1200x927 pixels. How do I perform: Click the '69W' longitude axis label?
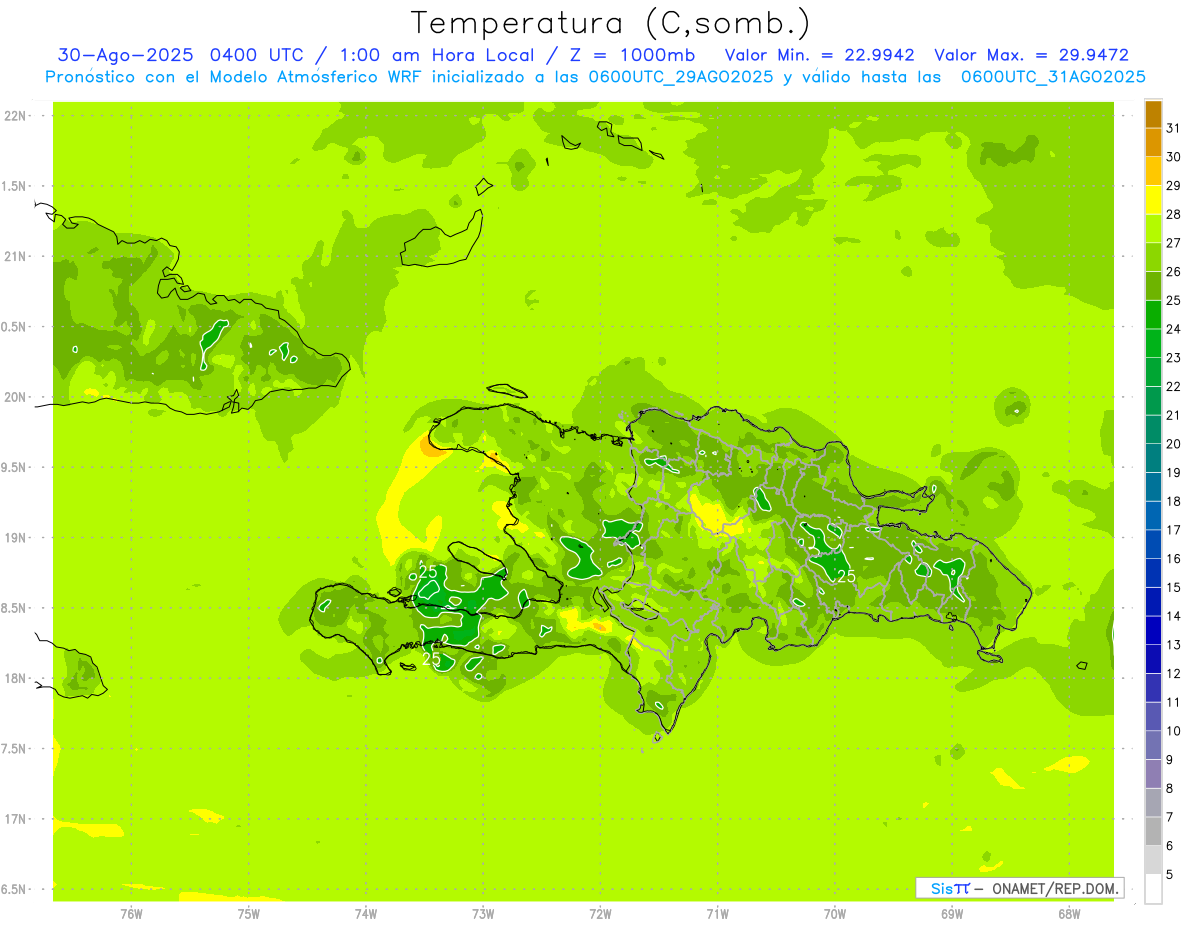pos(952,913)
